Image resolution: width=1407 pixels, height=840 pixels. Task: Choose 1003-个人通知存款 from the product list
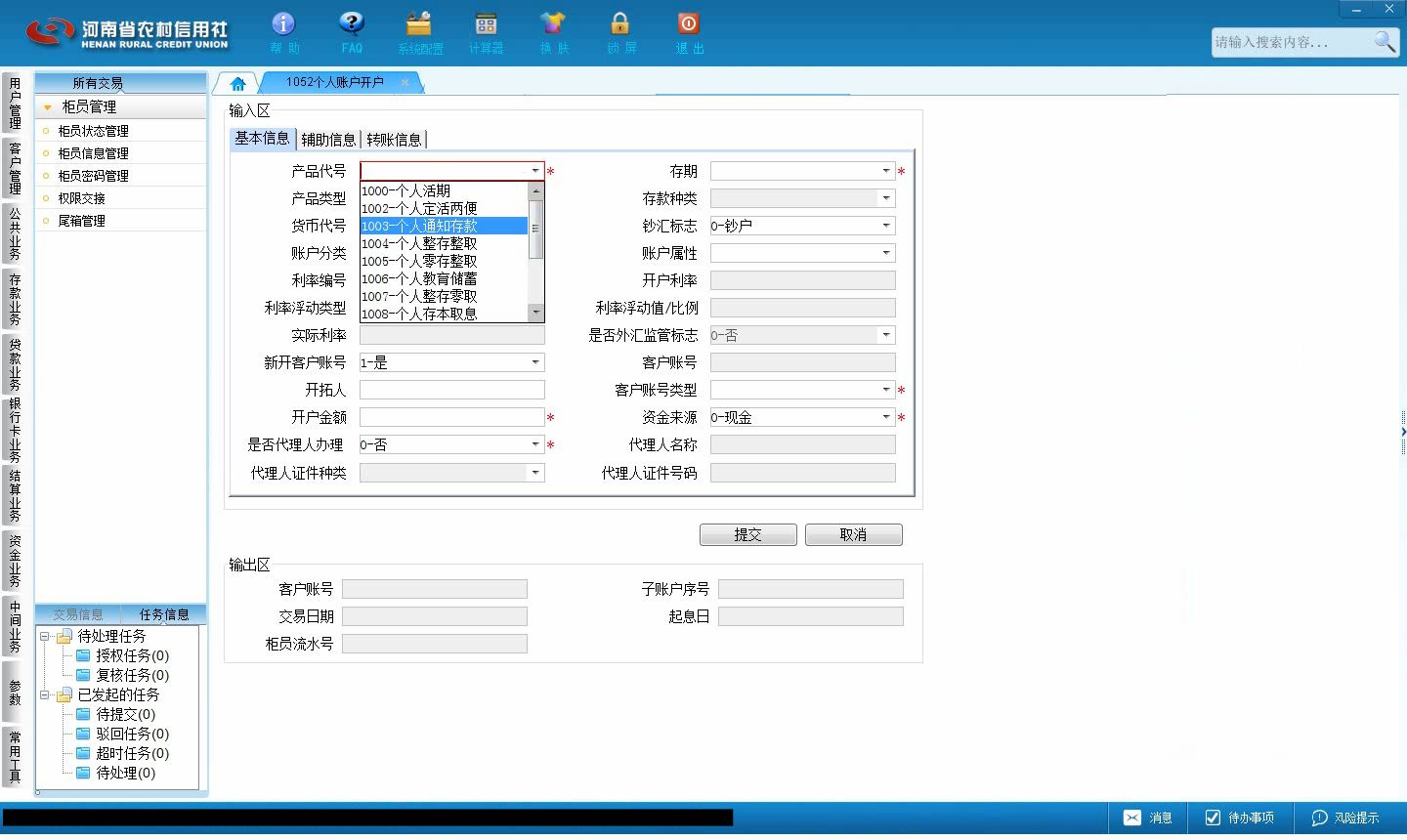444,227
